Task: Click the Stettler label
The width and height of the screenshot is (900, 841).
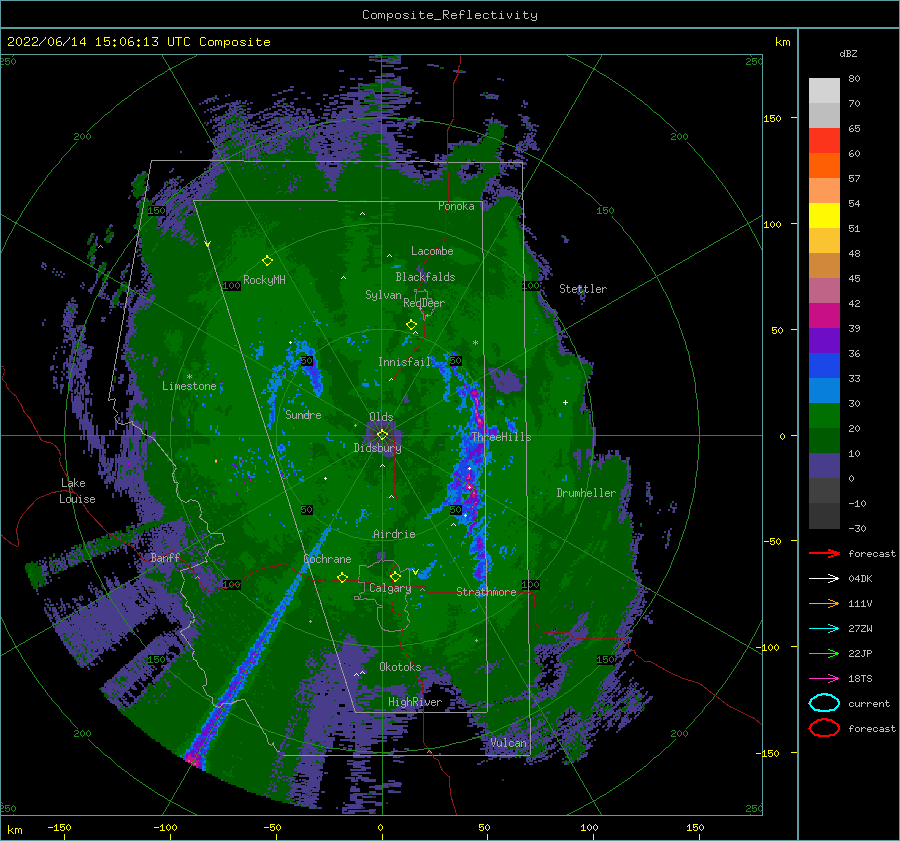Action: [x=583, y=289]
